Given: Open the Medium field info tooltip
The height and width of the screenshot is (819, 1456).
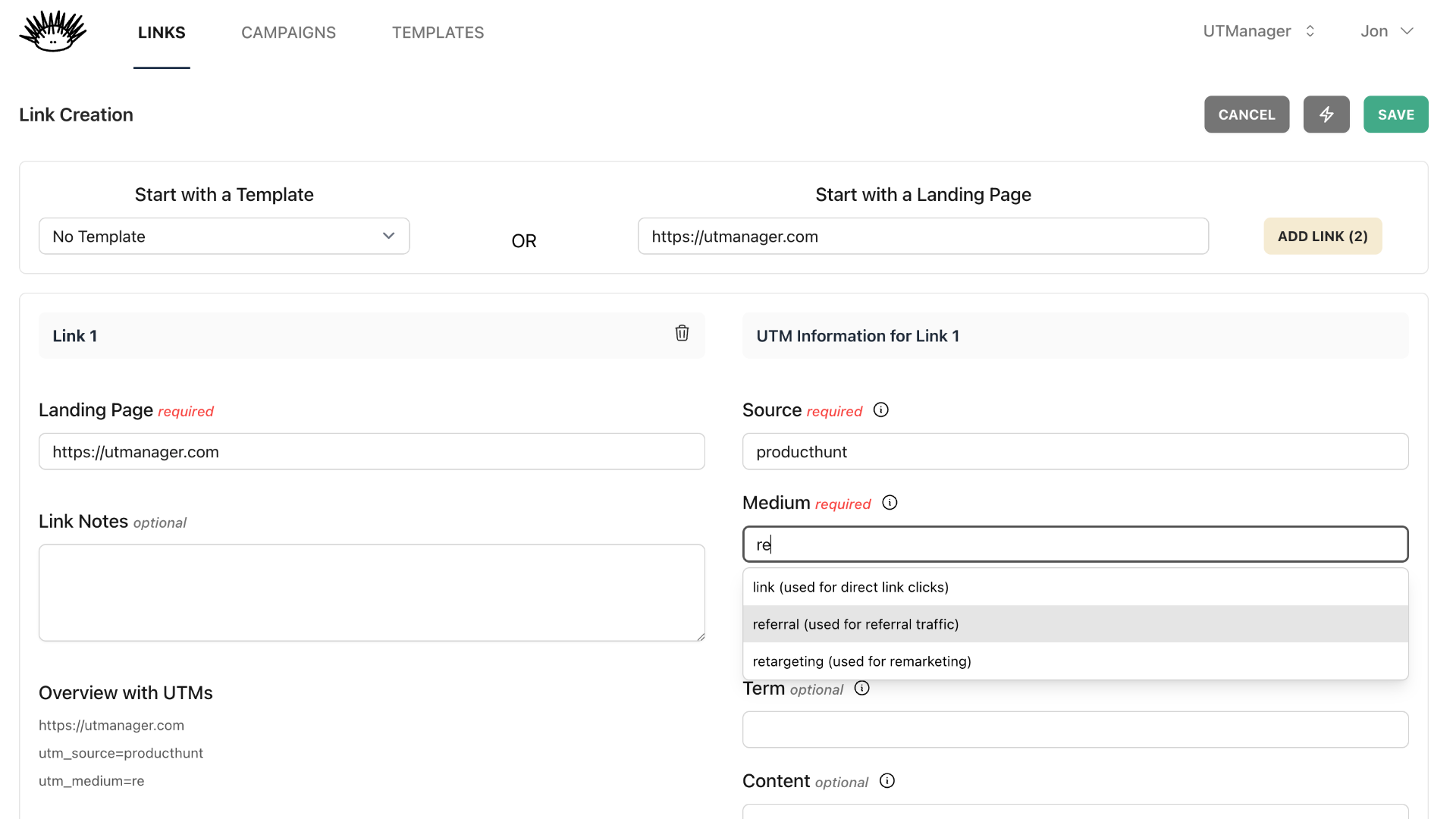Looking at the screenshot, I should click(890, 502).
